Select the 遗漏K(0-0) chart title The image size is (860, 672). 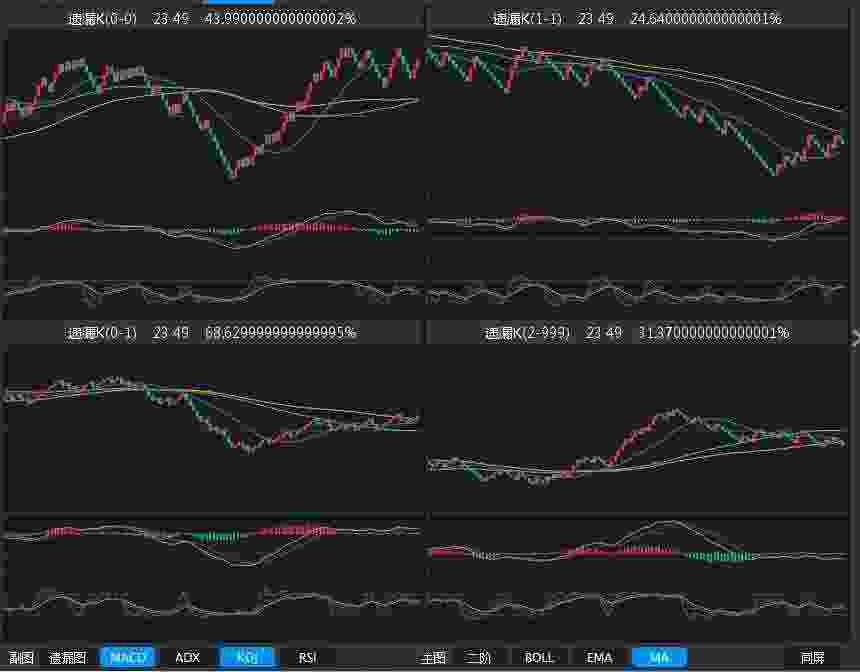click(x=105, y=18)
